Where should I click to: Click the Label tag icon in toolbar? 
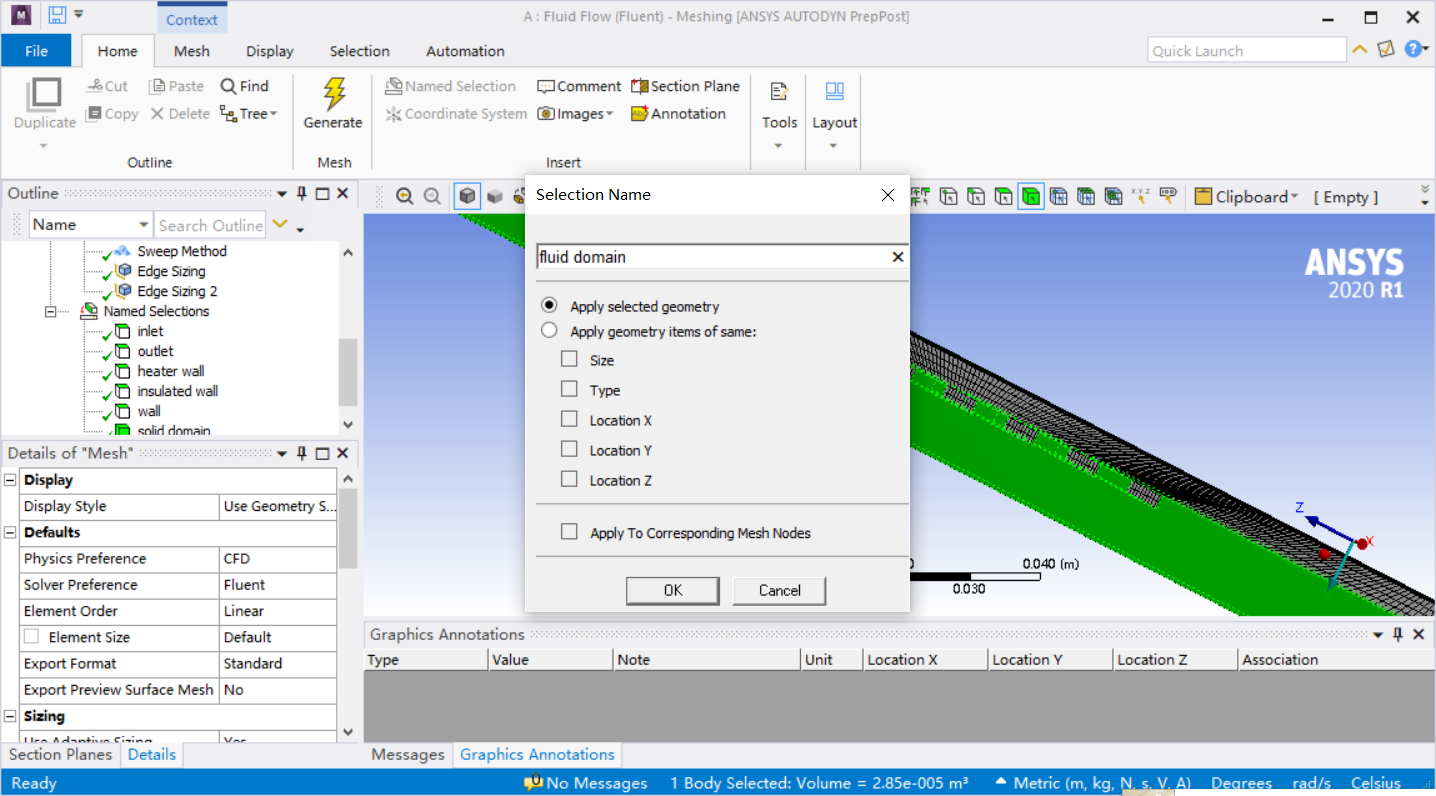tap(1168, 197)
